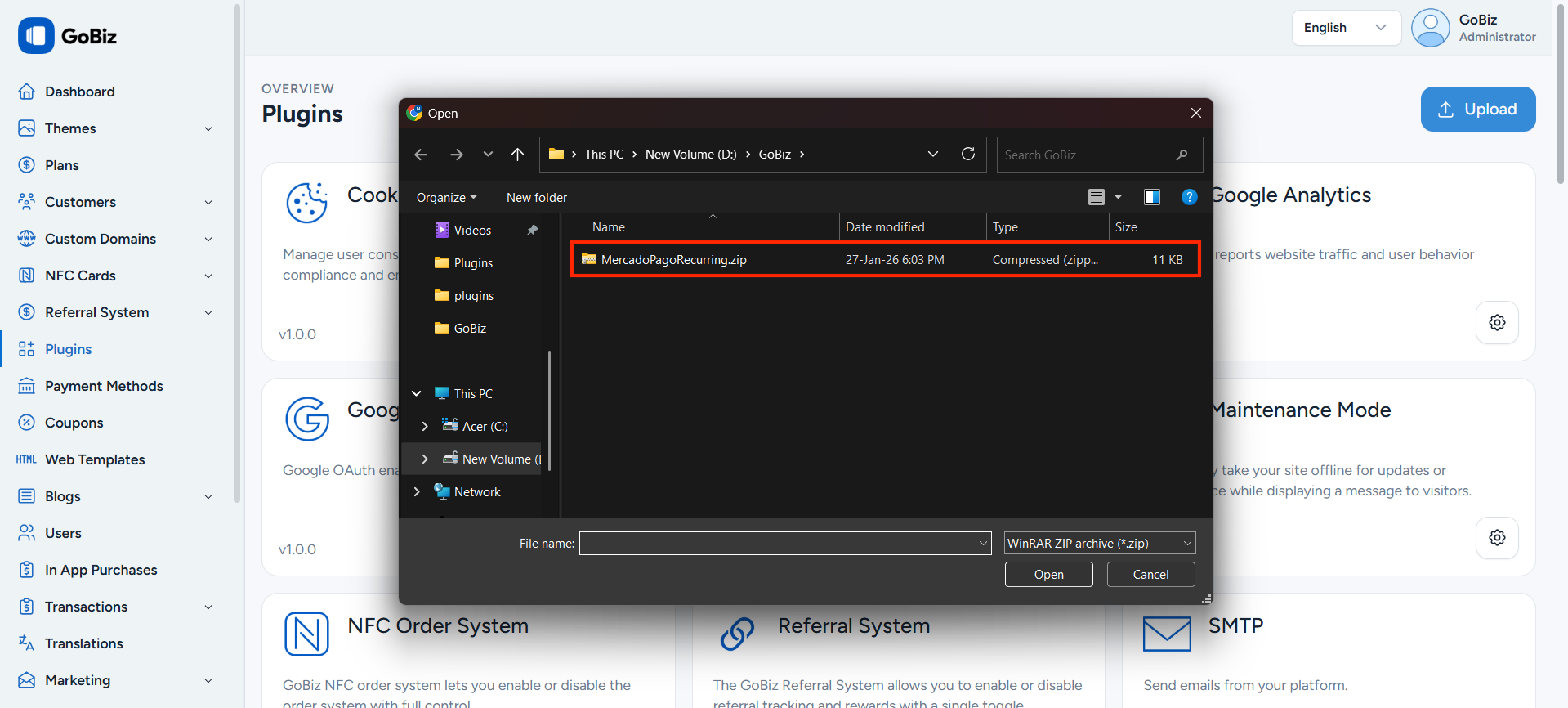
Task: Open Maintenance Mode plugin settings gear
Action: click(x=1497, y=537)
